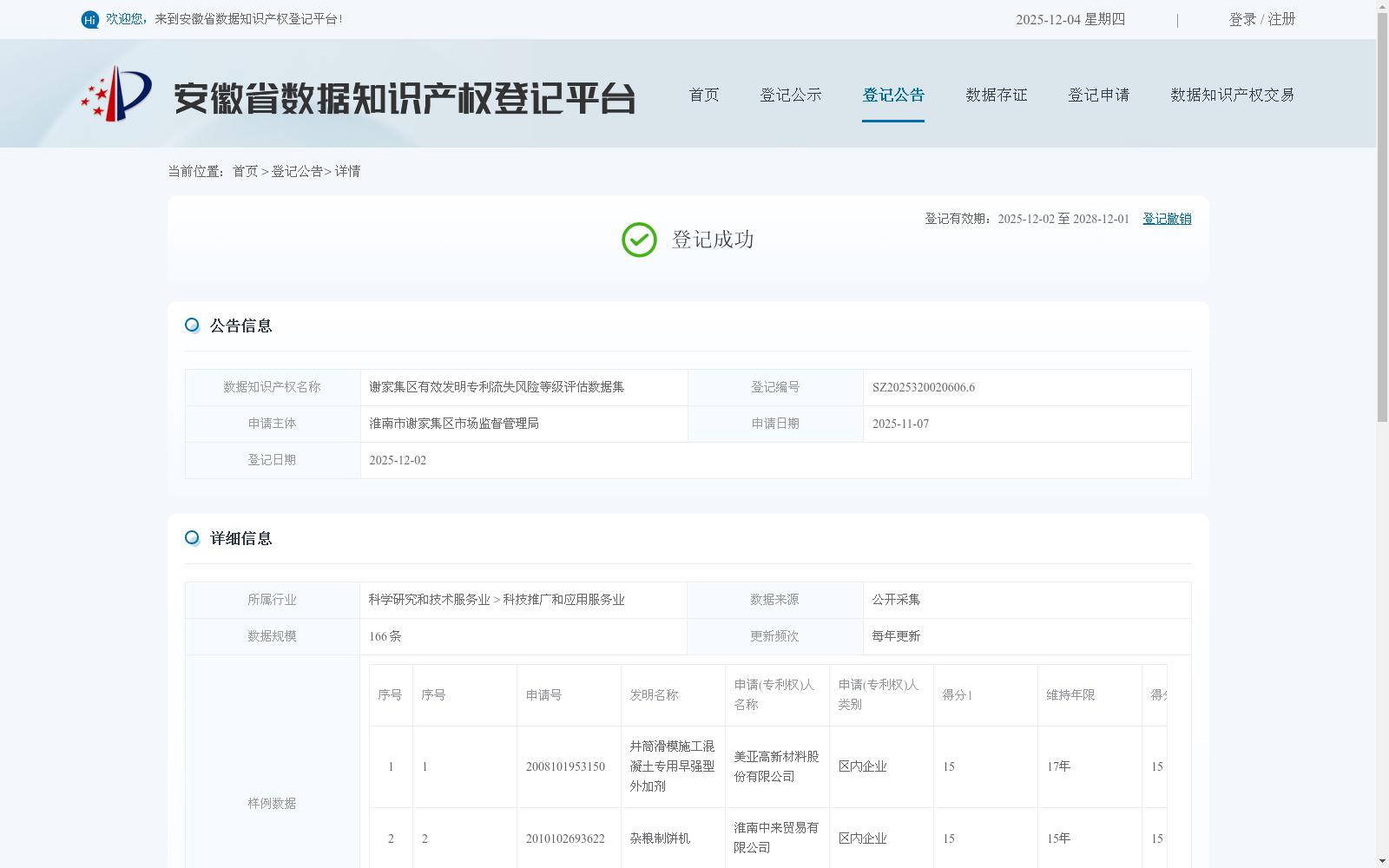Click the 15年 maintenance cell
Screen dimensions: 1389x868
(1058, 838)
